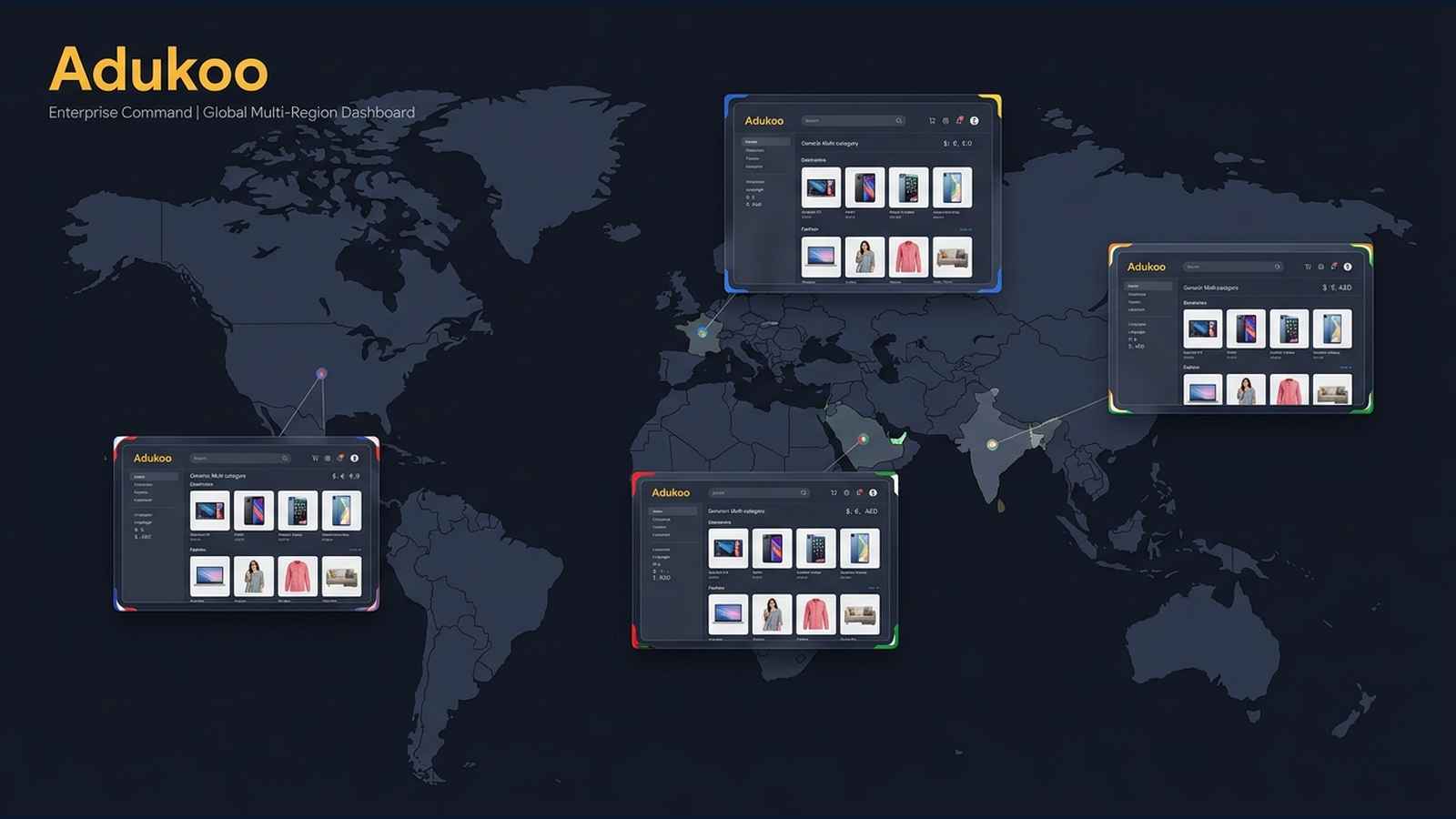
Task: Open notifications bell in the Middle East window
Action: (x=859, y=492)
